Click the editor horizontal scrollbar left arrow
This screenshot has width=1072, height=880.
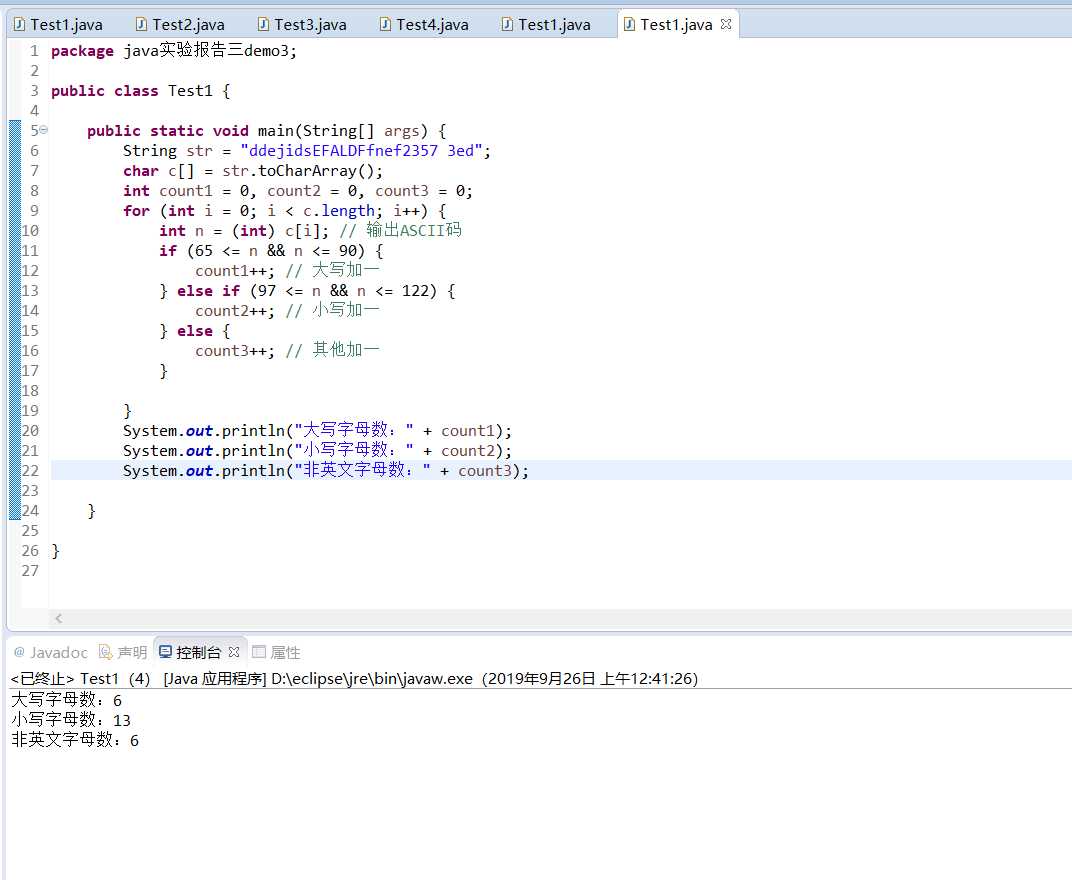tap(59, 618)
